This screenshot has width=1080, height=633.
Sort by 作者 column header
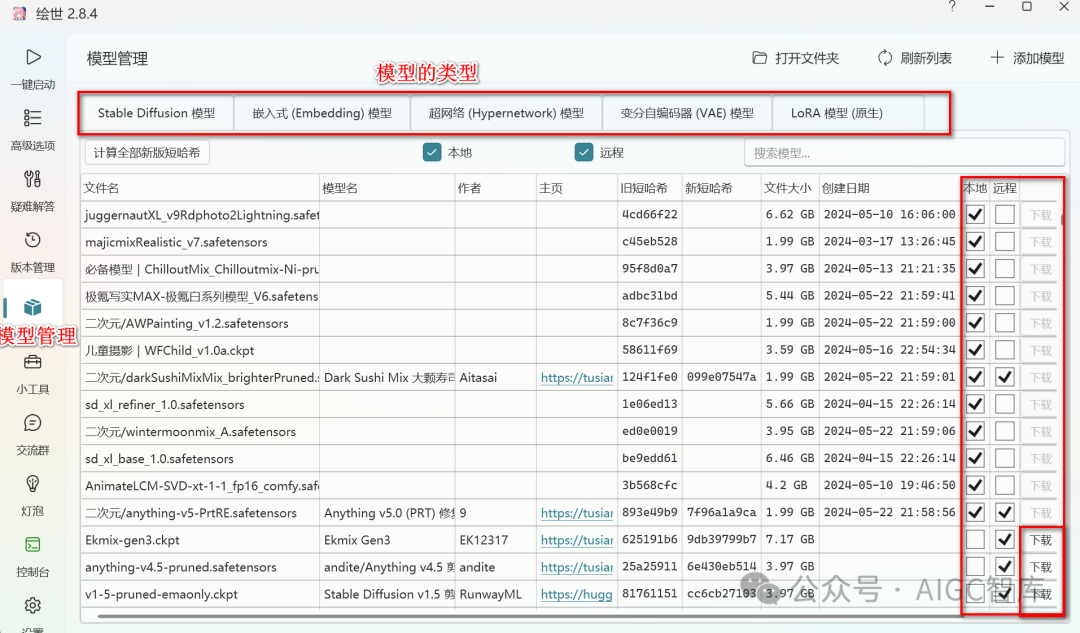[496, 188]
